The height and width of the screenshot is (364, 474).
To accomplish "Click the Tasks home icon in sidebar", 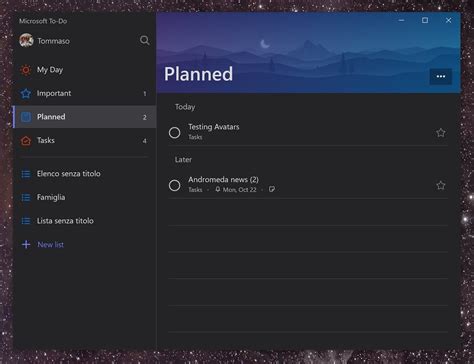I will tap(26, 141).
